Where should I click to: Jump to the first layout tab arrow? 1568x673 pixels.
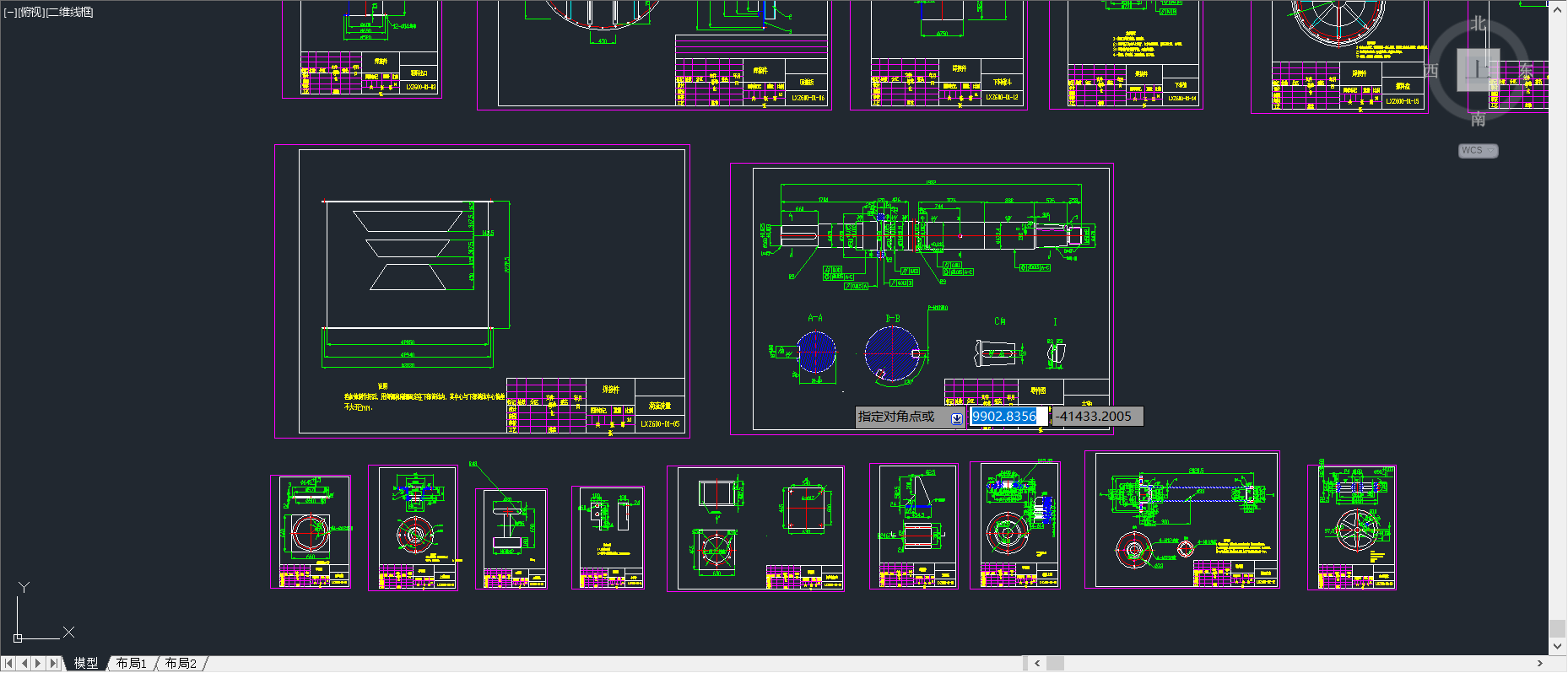pos(8,664)
